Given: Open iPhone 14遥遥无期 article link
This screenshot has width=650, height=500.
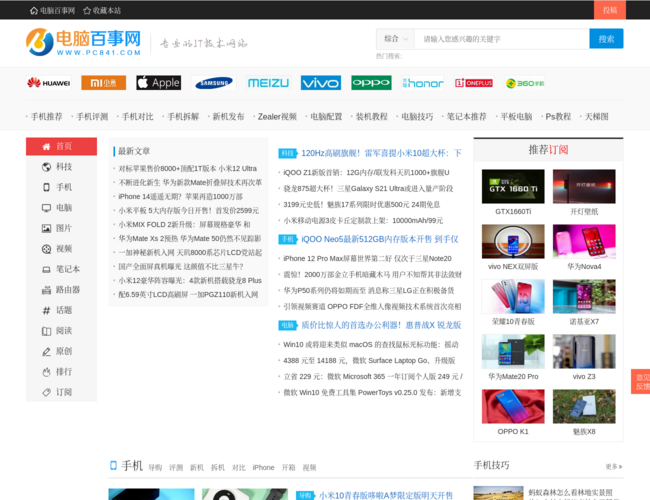Looking at the screenshot, I should (180, 197).
